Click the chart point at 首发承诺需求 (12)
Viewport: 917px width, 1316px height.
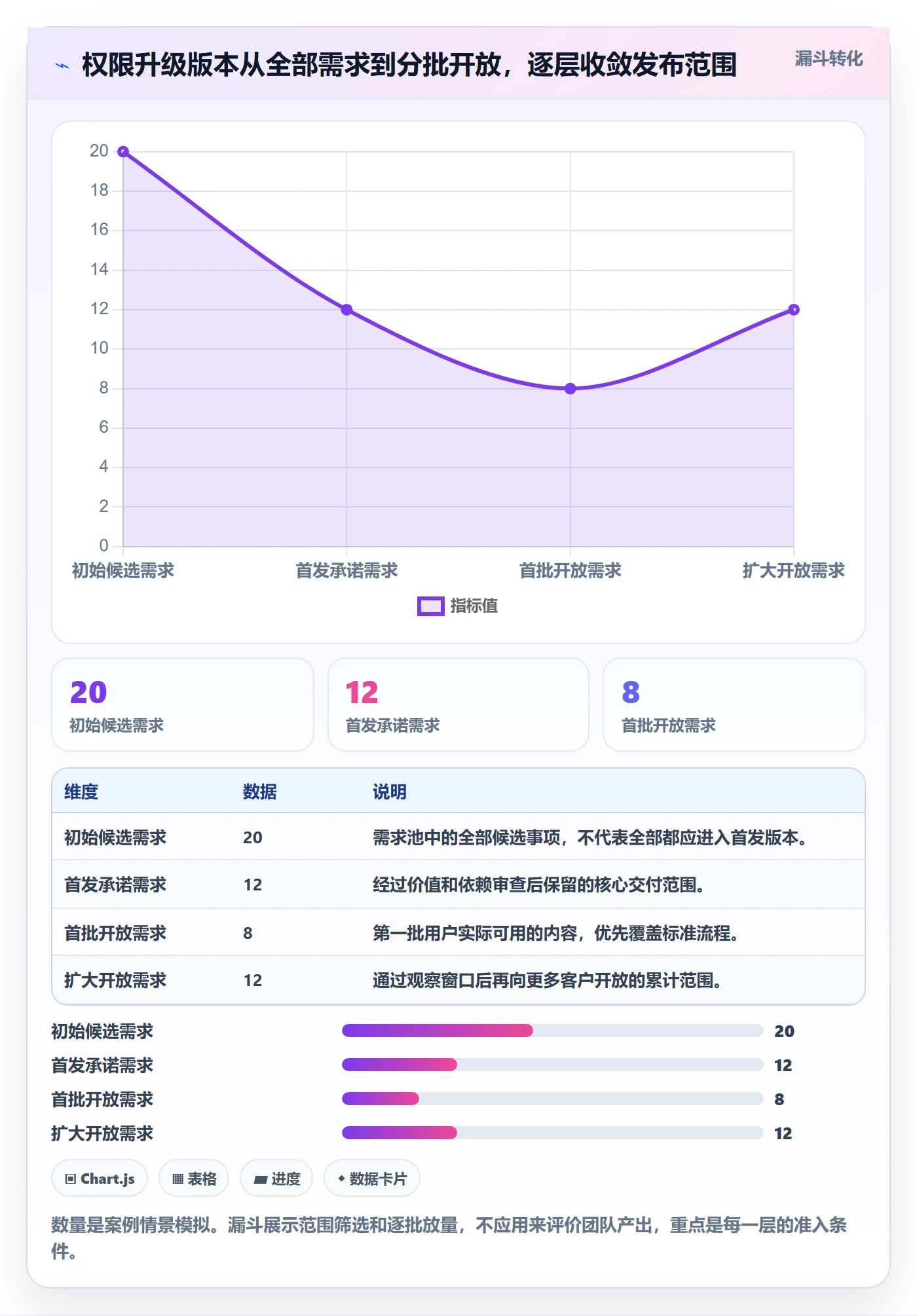click(x=346, y=310)
